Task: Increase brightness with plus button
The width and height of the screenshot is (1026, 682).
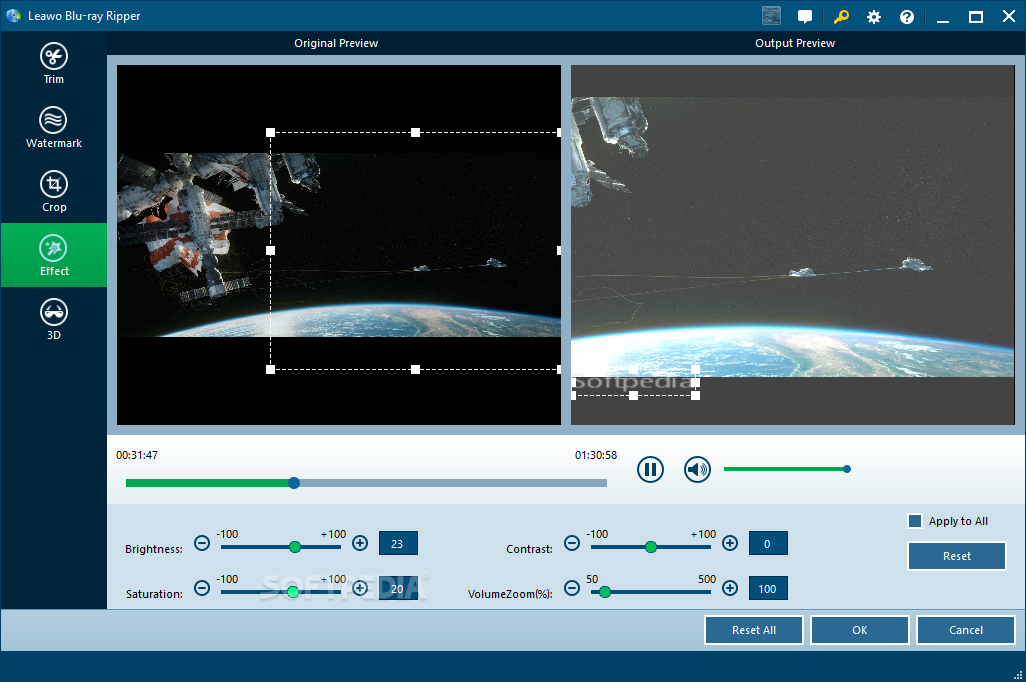Action: coord(360,543)
